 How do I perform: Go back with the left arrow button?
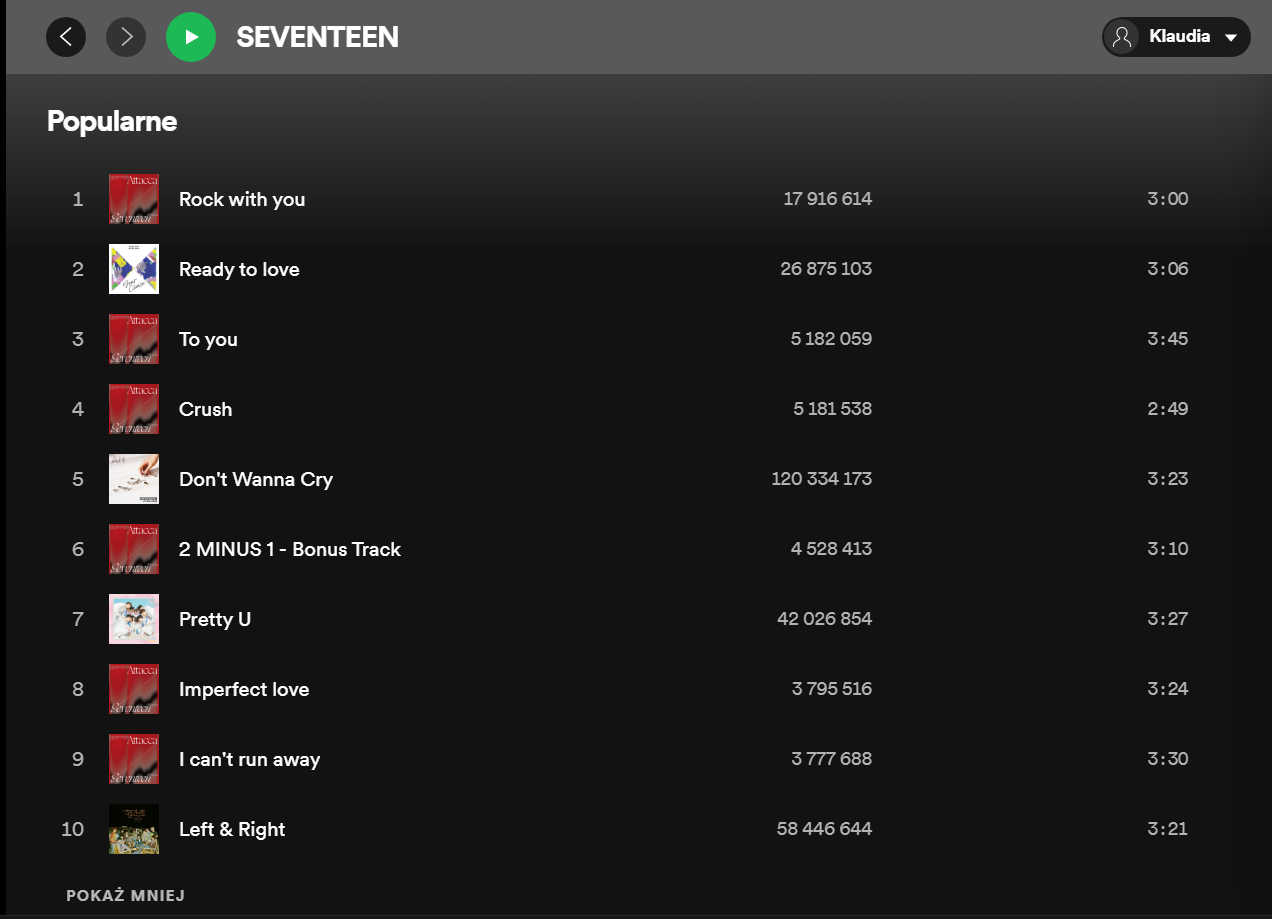[x=66, y=37]
